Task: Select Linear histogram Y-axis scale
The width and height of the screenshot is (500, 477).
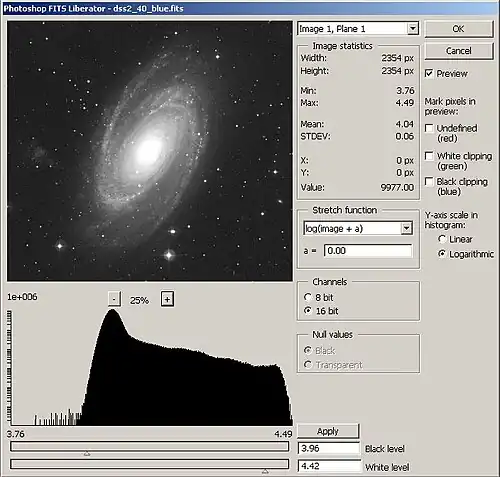Action: click(442, 239)
